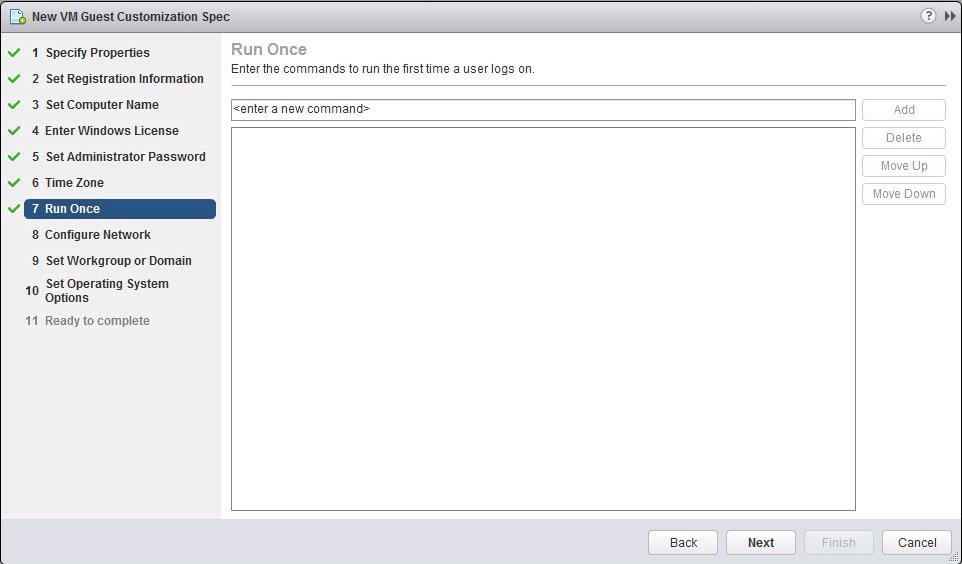Click the green checkmark beside Run Once
Image resolution: width=962 pixels, height=564 pixels.
click(x=14, y=209)
